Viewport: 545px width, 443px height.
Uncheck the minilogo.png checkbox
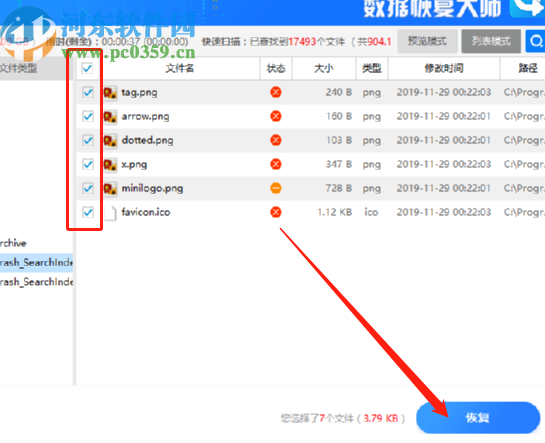coord(88,188)
